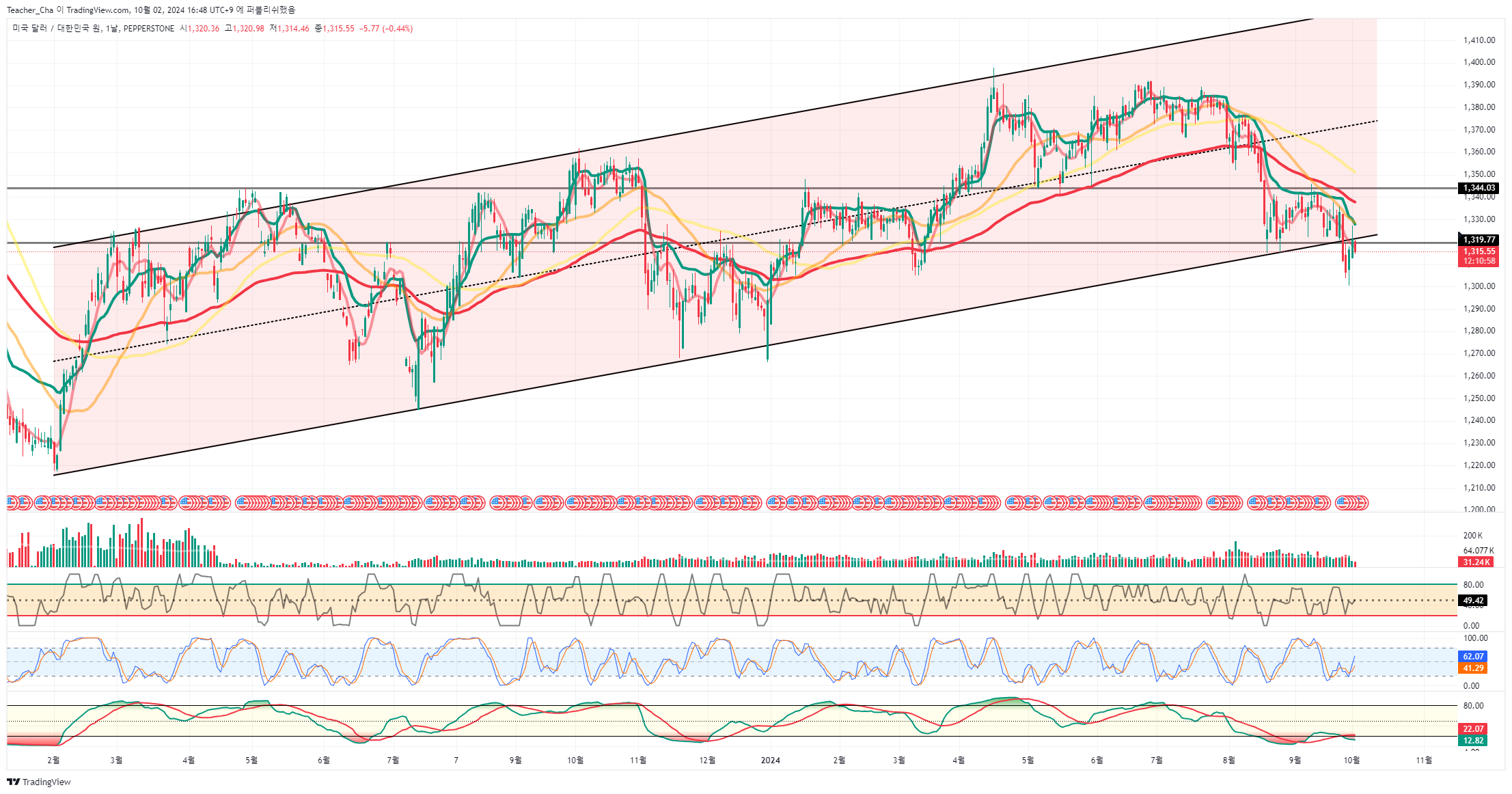
Task: Click the red indicator value tag 22.07
Action: (x=1473, y=729)
